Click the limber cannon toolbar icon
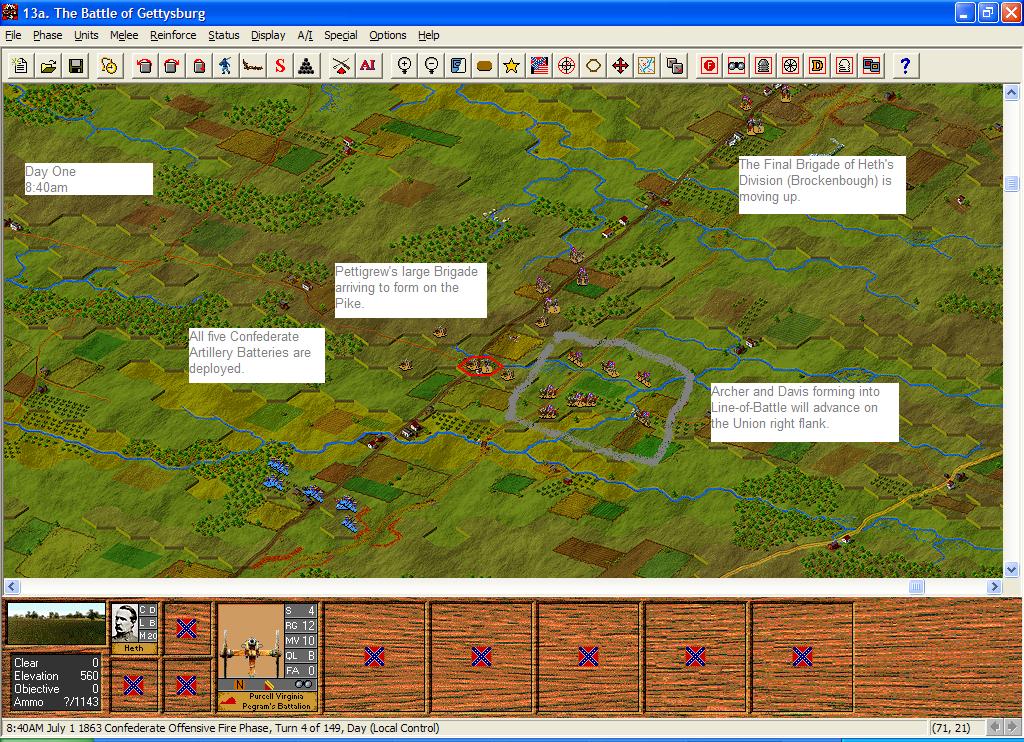This screenshot has width=1024, height=742. (253, 65)
